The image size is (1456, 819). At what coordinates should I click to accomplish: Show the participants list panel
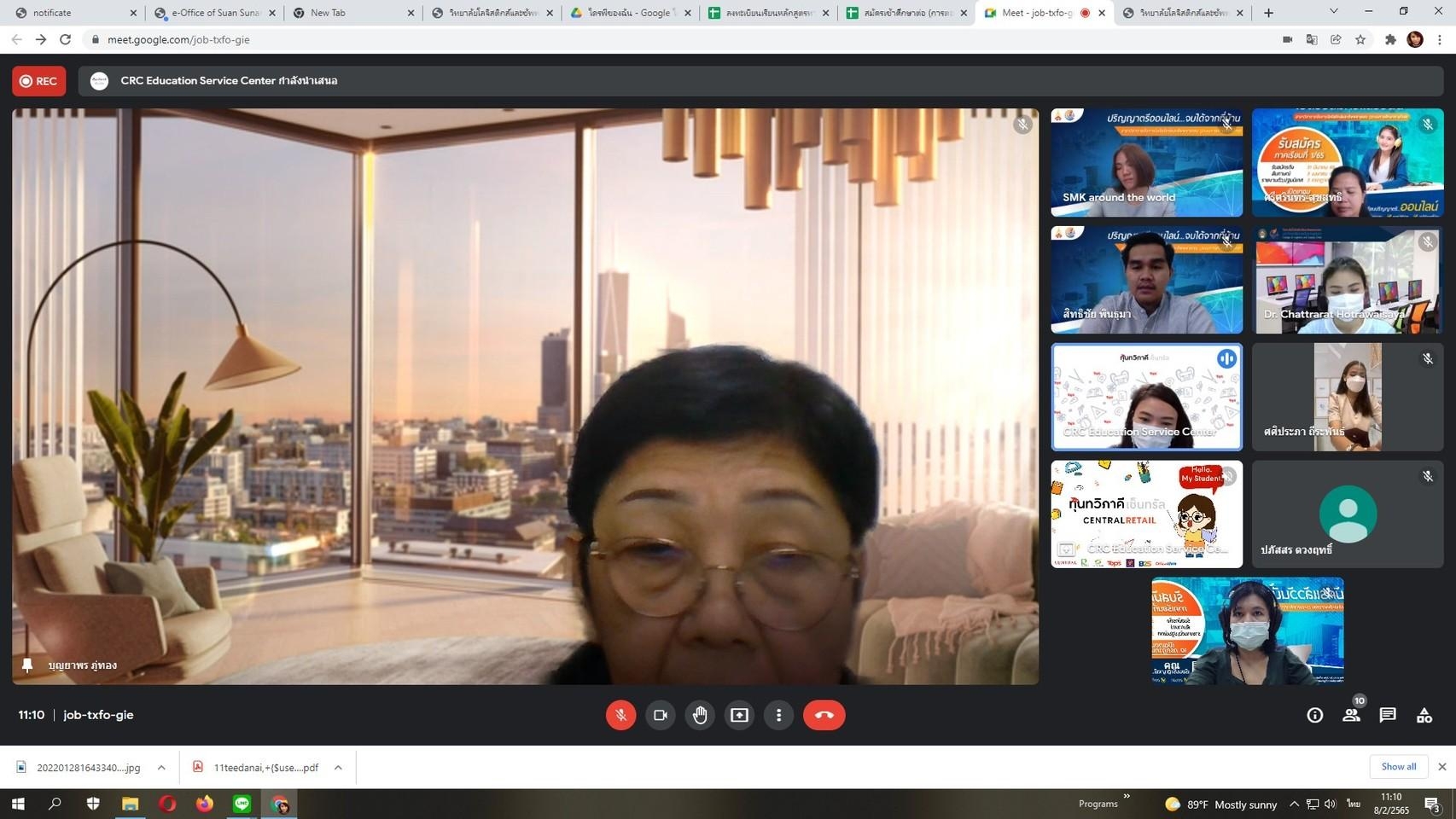click(1351, 715)
